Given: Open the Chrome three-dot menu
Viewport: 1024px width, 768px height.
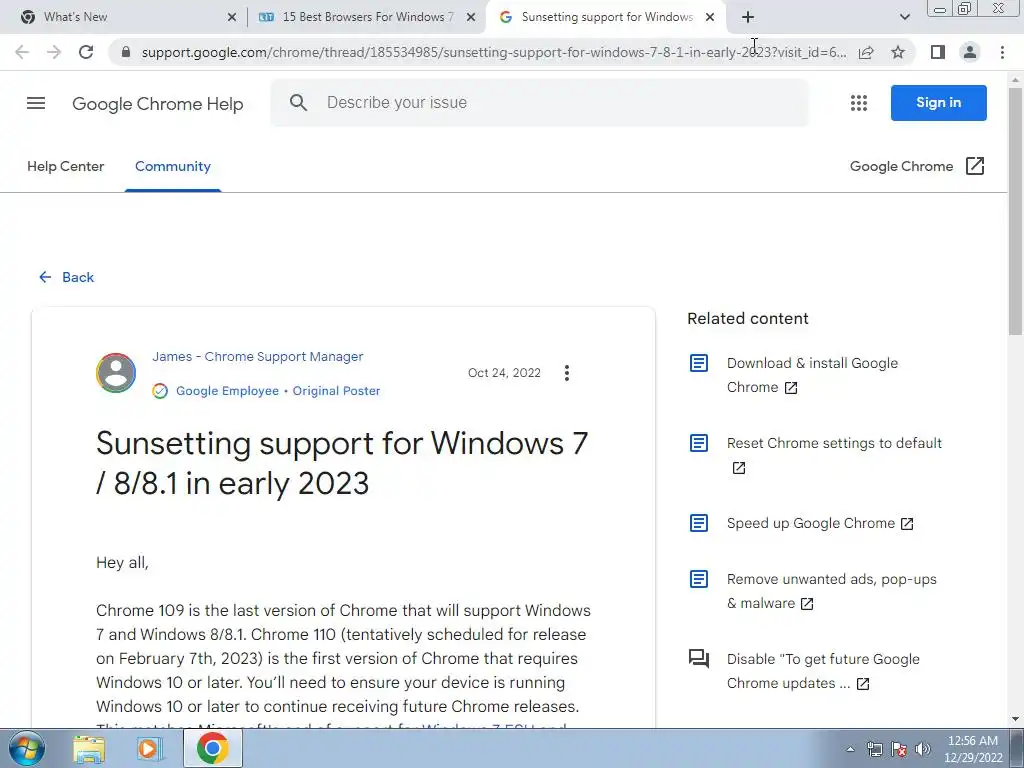Looking at the screenshot, I should pyautogui.click(x=1002, y=52).
